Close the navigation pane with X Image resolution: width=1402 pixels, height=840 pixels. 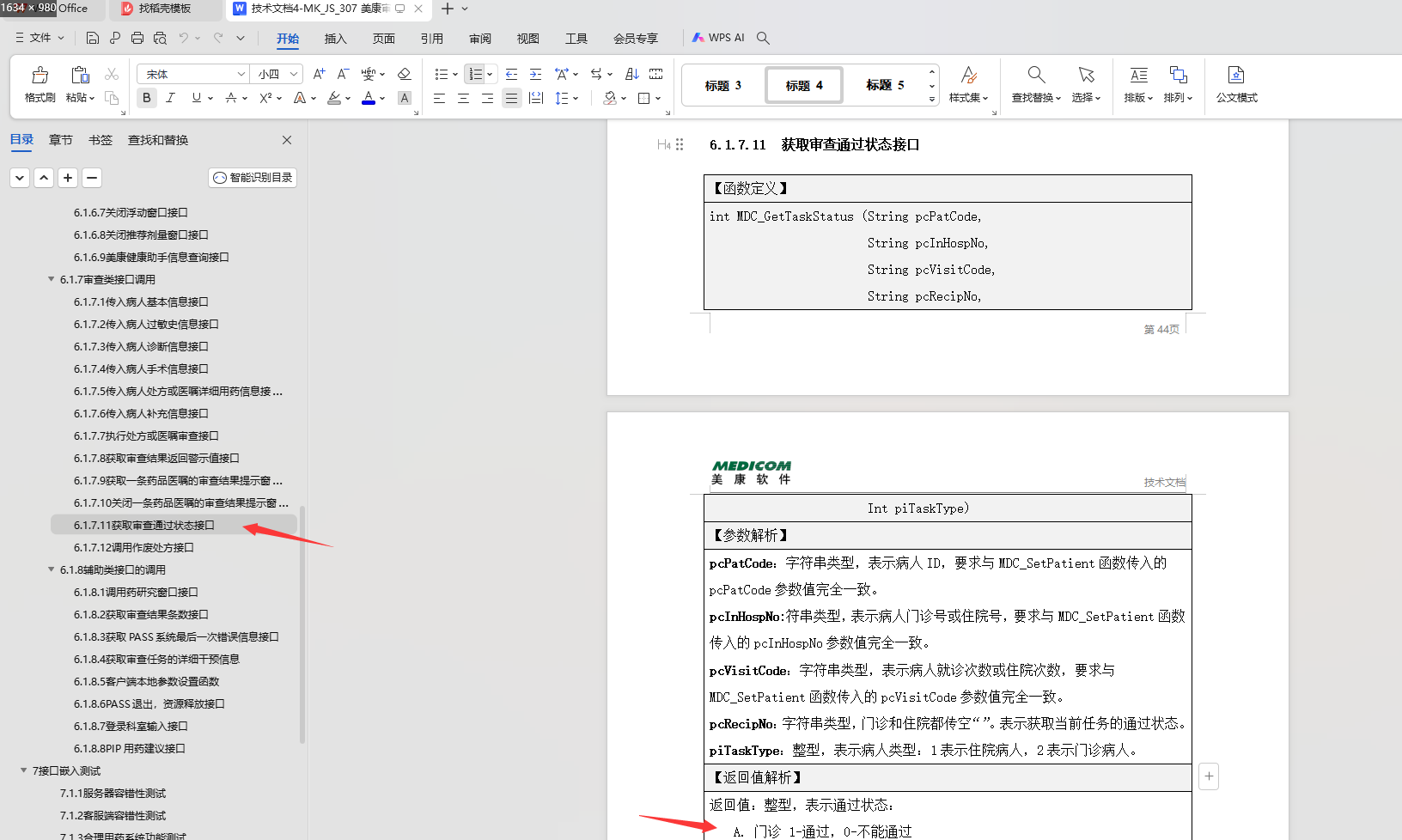click(x=287, y=140)
